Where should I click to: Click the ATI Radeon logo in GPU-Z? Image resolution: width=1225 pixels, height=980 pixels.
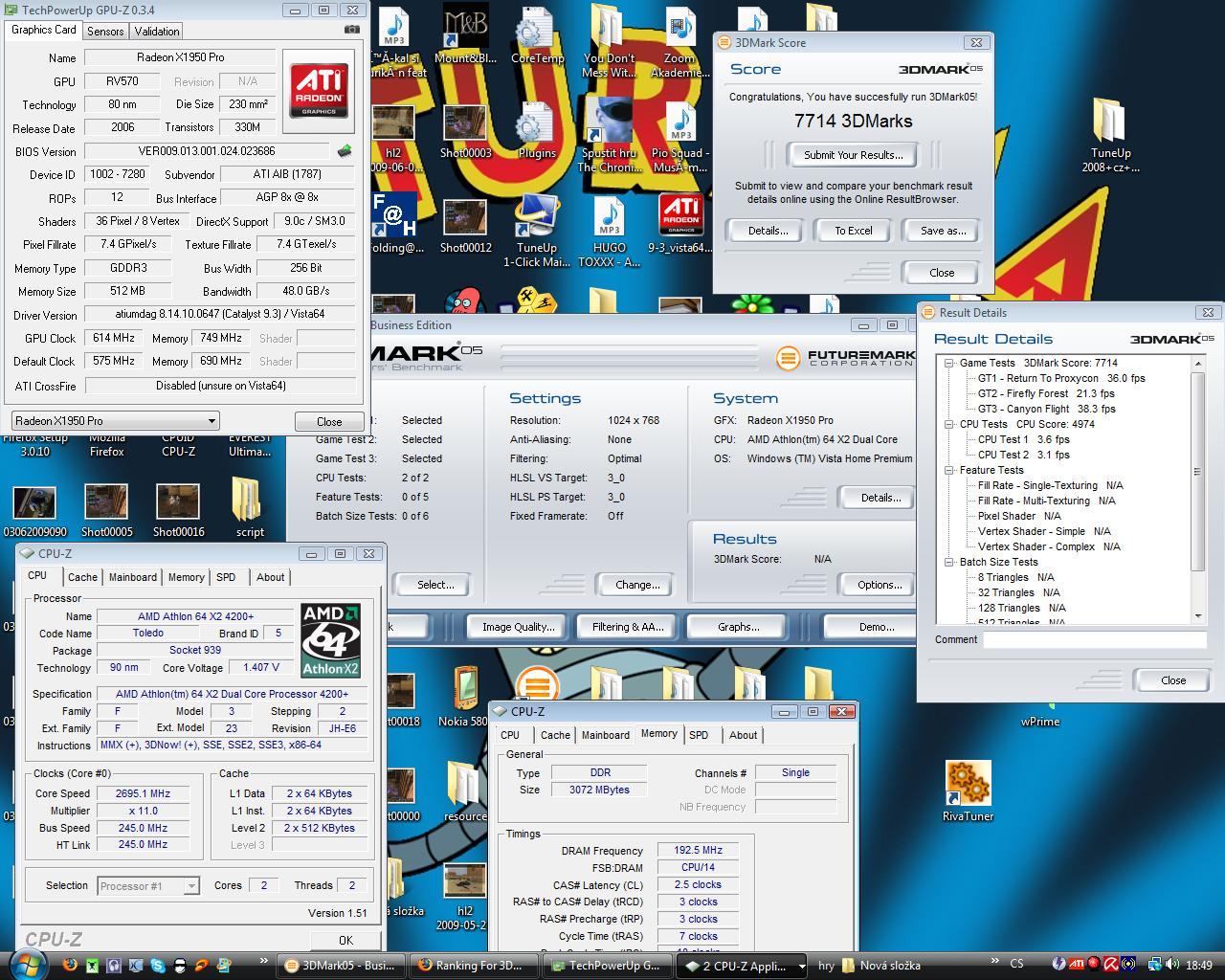[x=319, y=91]
